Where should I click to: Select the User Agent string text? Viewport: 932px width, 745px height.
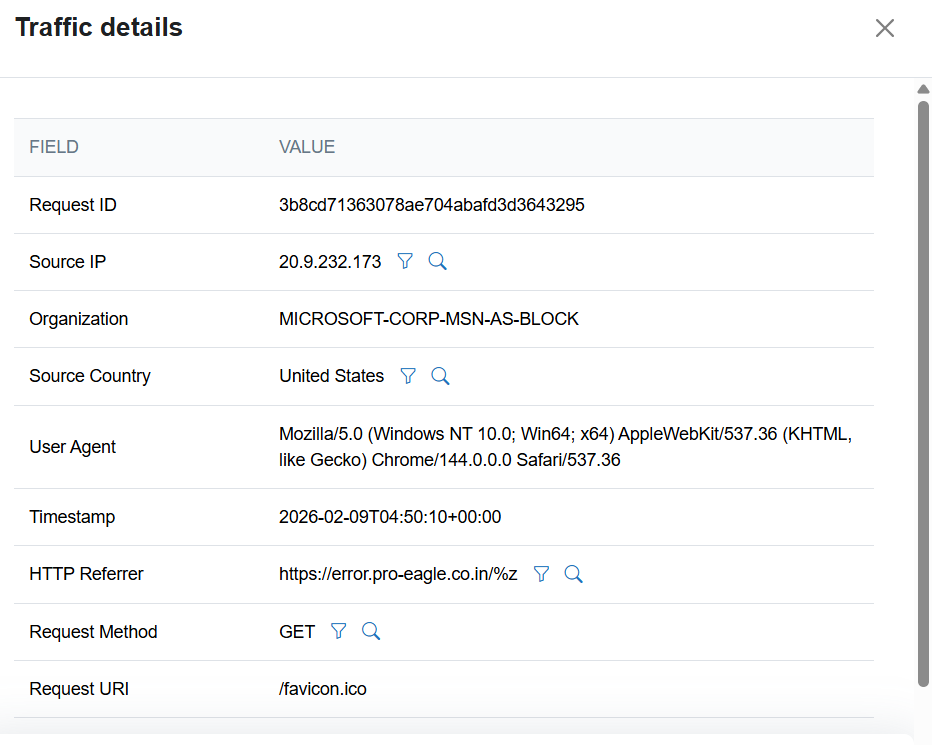click(565, 447)
